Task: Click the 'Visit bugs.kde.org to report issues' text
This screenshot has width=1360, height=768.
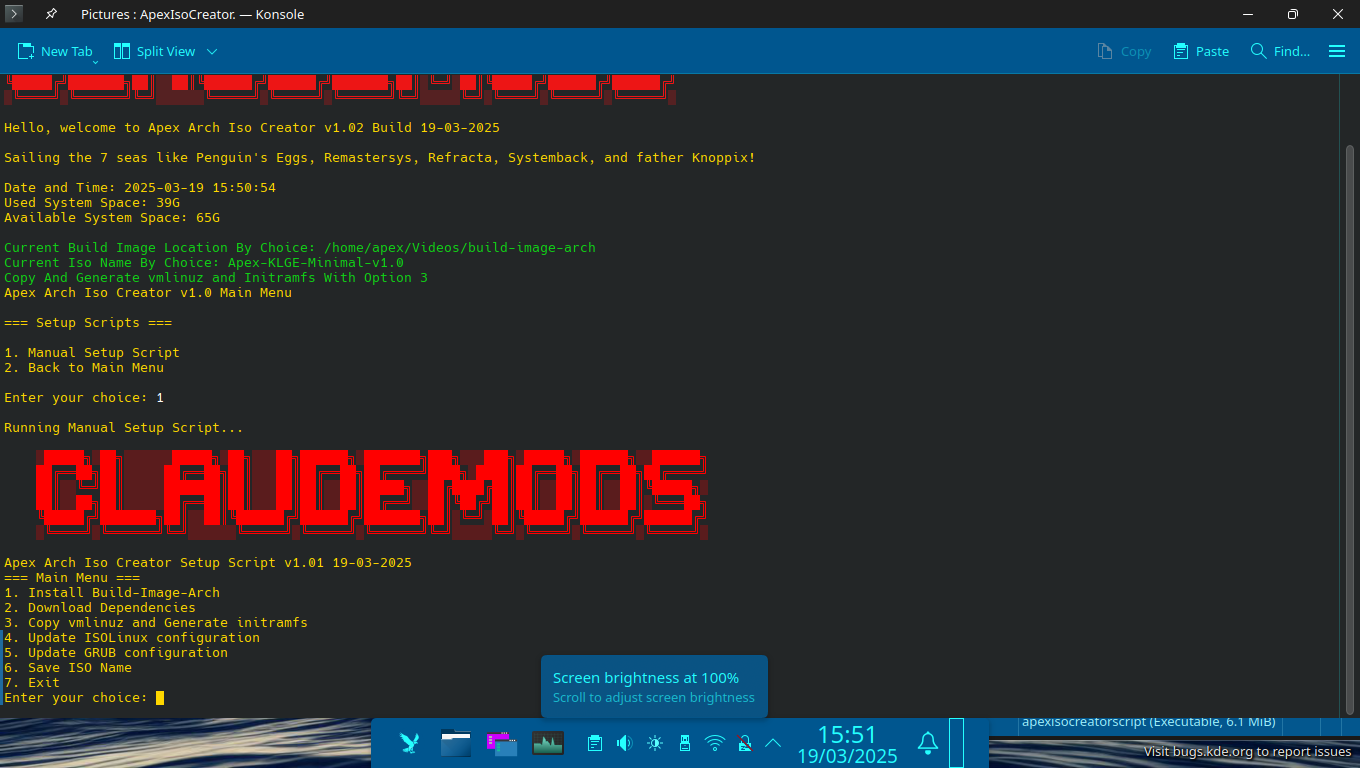Action: (x=1247, y=752)
